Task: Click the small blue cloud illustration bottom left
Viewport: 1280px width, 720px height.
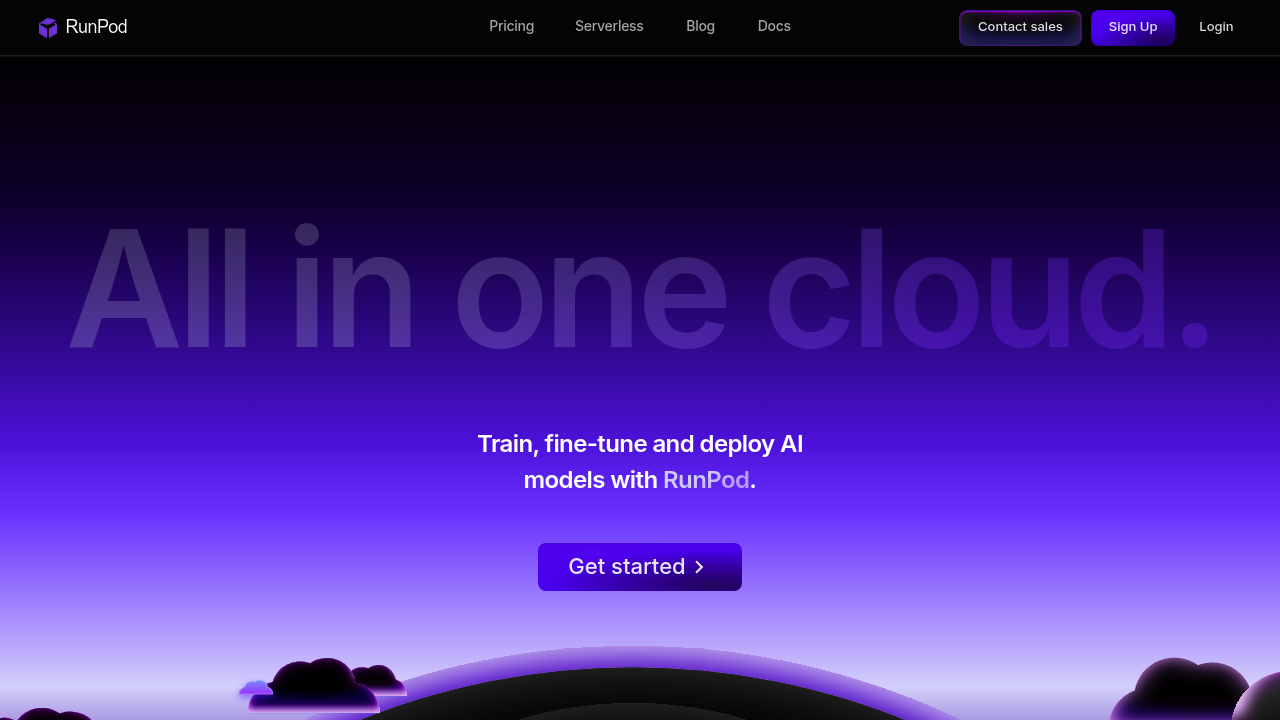Action: [x=253, y=688]
